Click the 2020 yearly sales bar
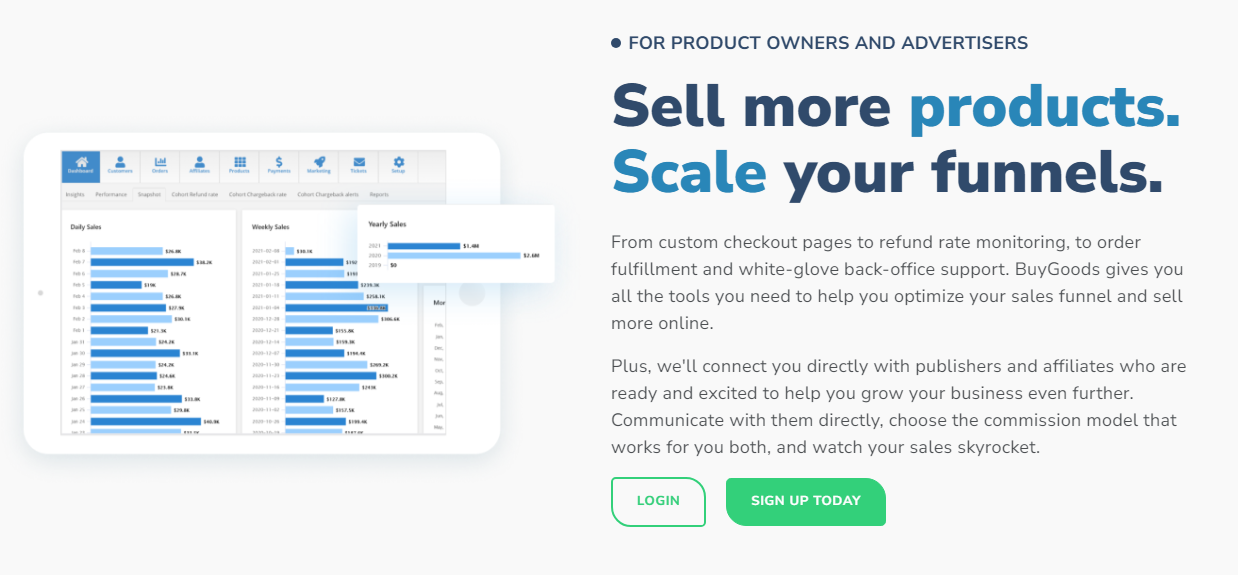The height and width of the screenshot is (575, 1238). point(454,255)
